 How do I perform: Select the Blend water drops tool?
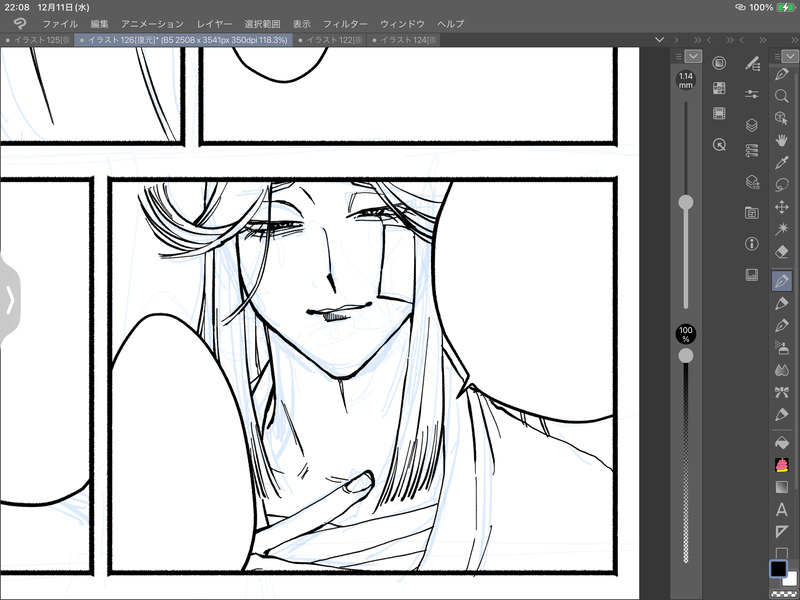pyautogui.click(x=782, y=370)
